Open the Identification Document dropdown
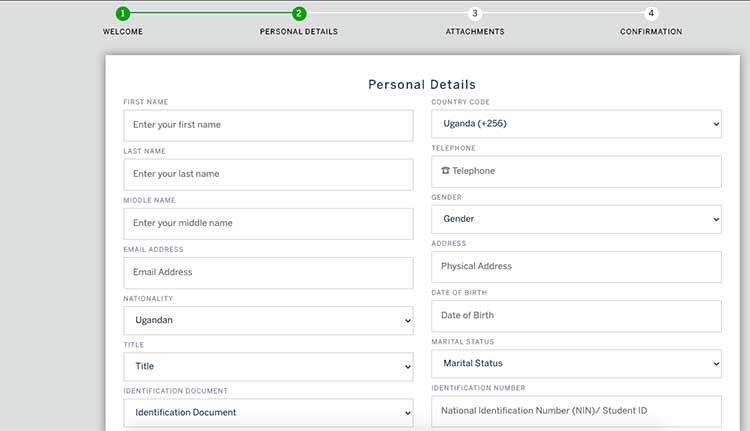Screen dimensions: 750x431 coord(268,413)
